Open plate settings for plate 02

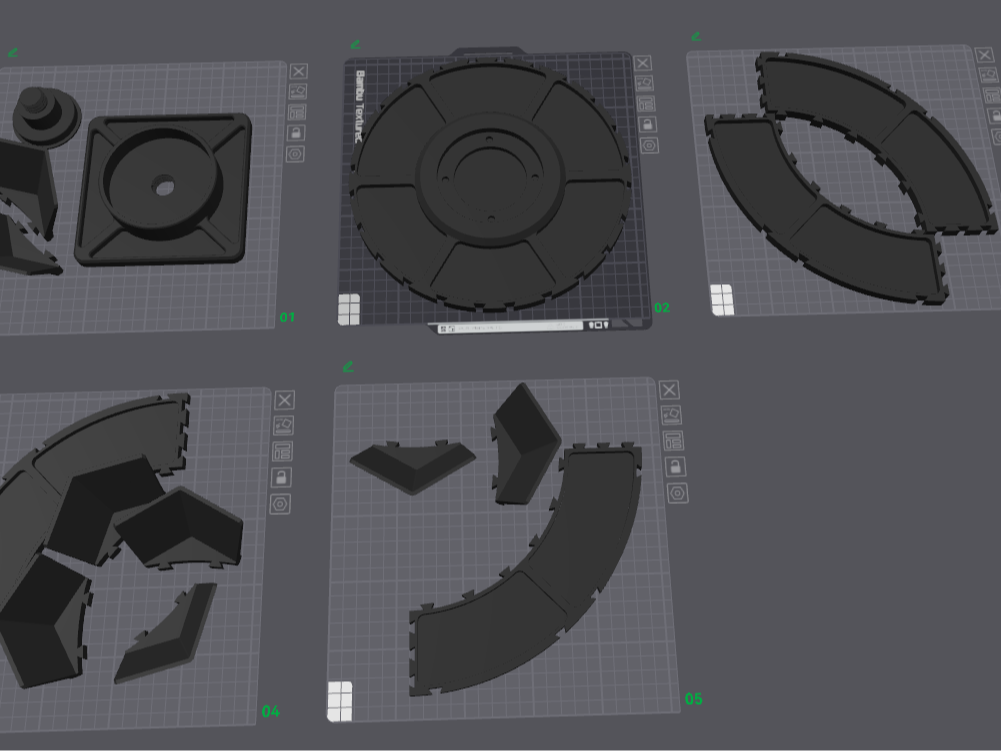point(649,145)
